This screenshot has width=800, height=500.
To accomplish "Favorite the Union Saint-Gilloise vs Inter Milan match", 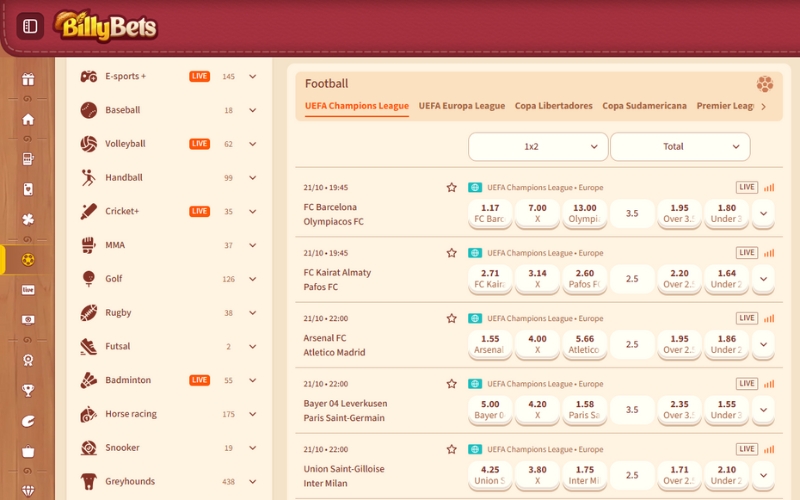I will [452, 449].
